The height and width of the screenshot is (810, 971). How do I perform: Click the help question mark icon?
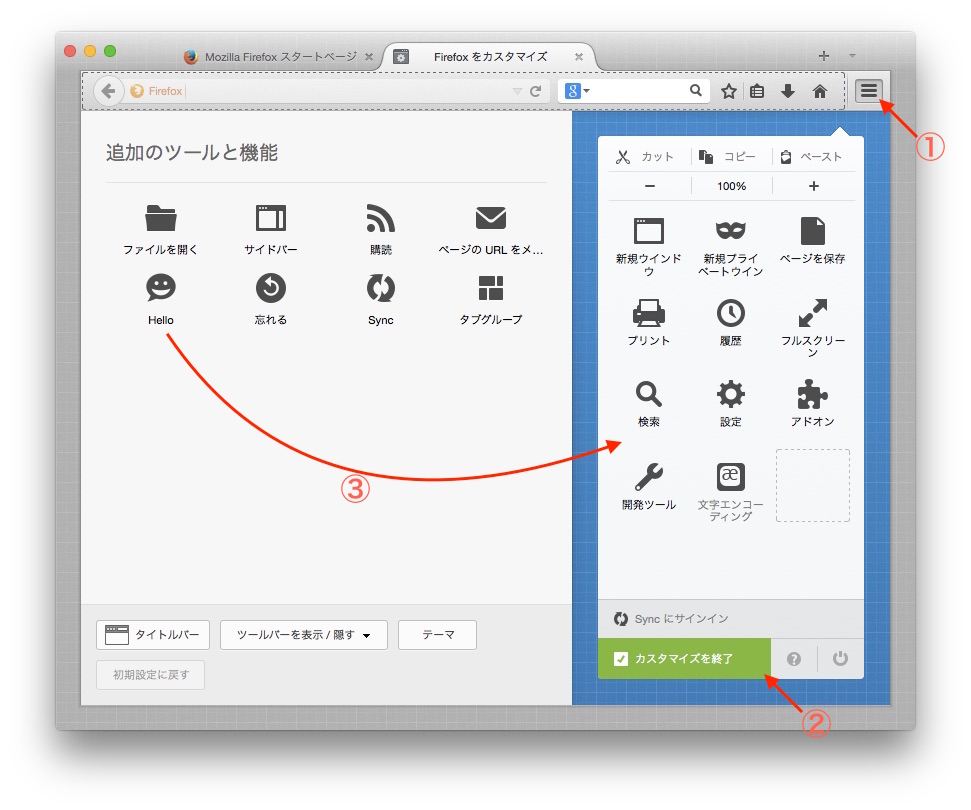794,659
